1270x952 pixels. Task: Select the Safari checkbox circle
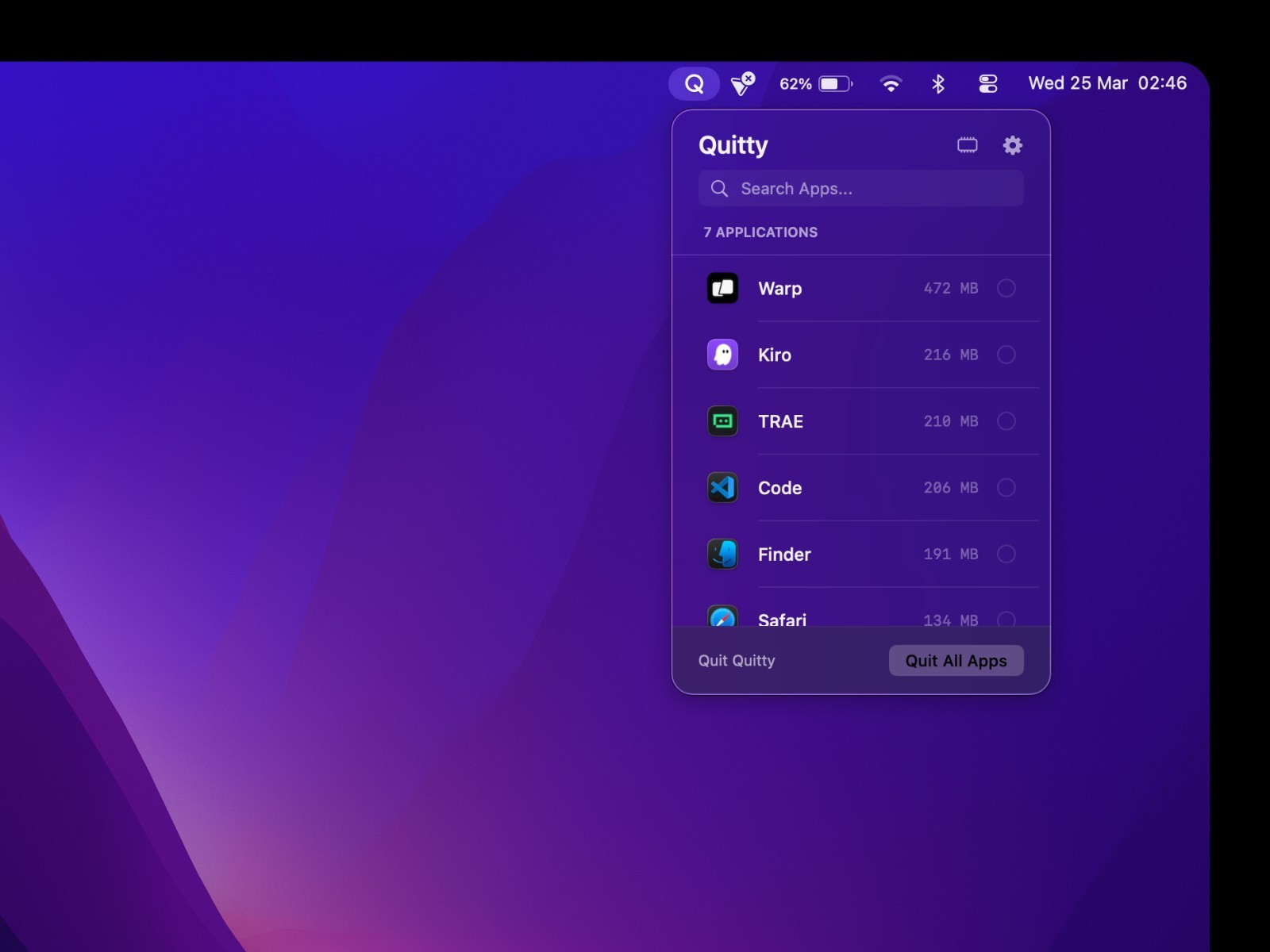click(1006, 619)
